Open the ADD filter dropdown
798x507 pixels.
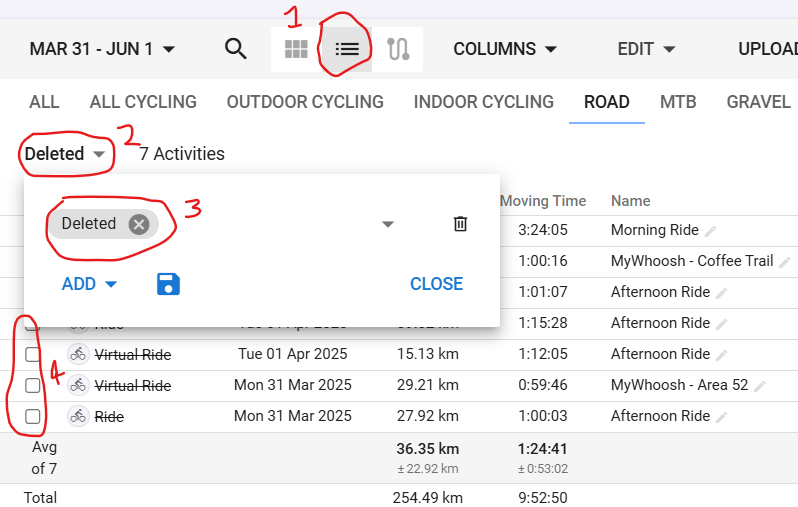pos(89,284)
